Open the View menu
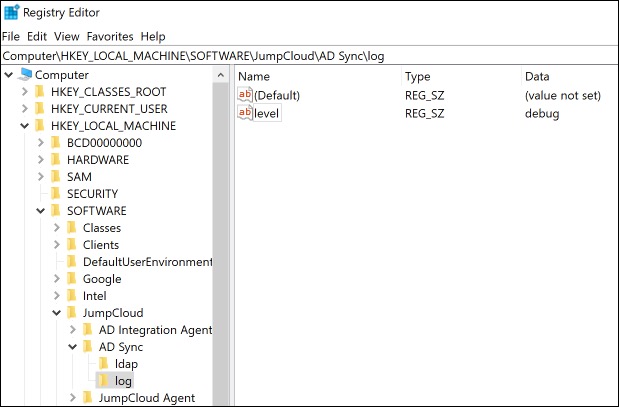The height and width of the screenshot is (407, 619). tap(67, 36)
